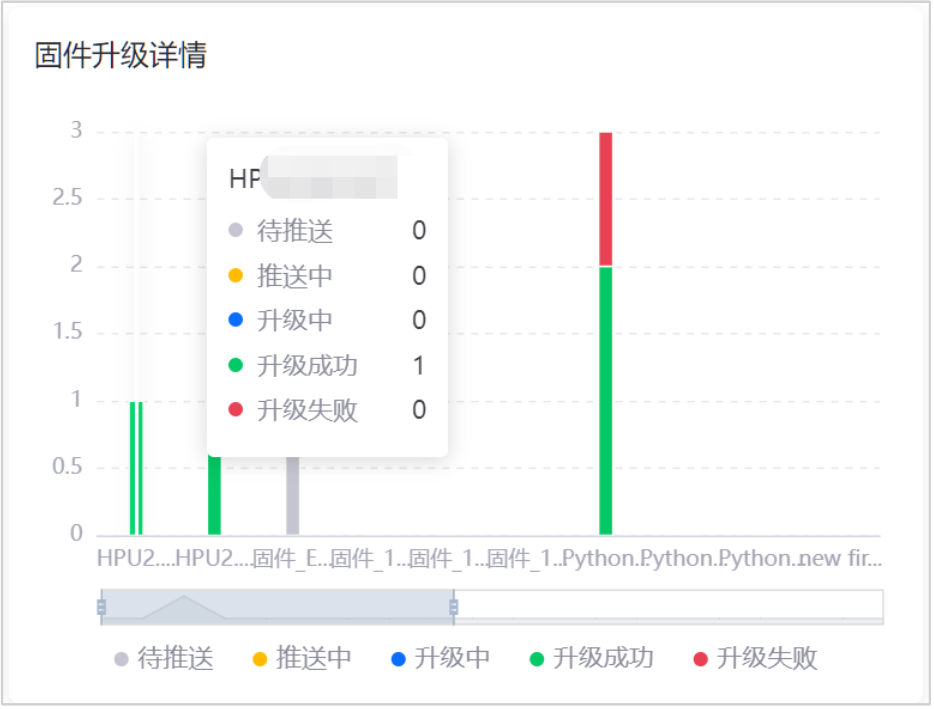Hide the 推送中 series via the bottom legend

click(302, 658)
